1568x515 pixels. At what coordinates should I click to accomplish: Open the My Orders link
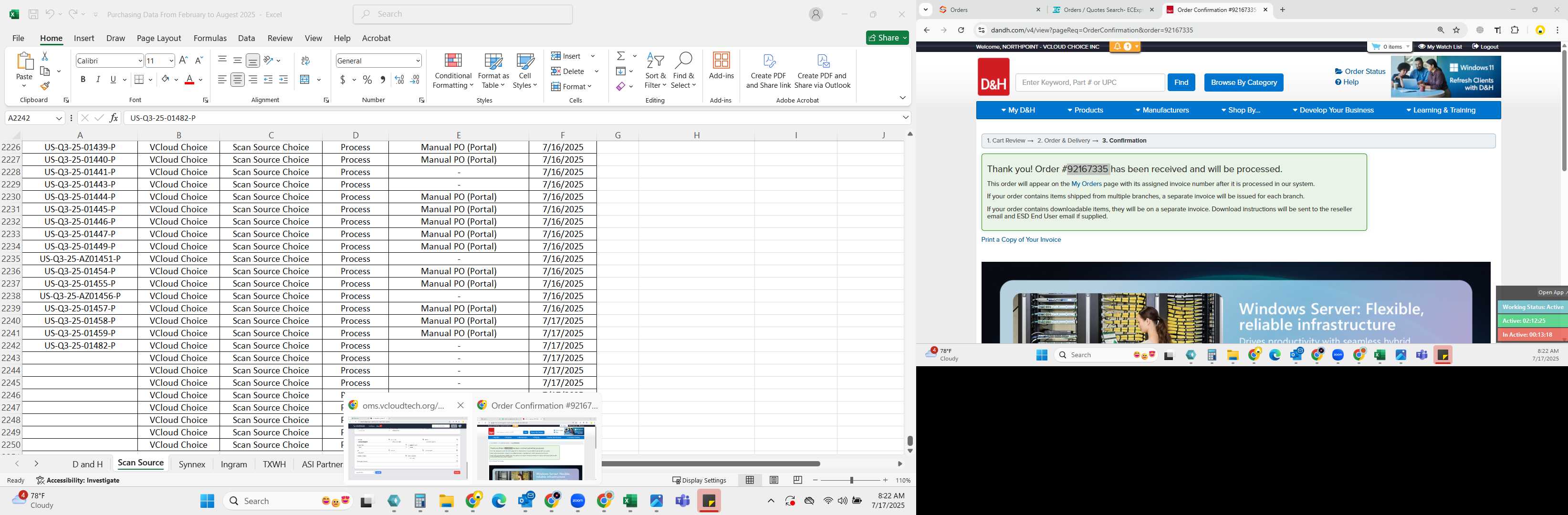1087,184
